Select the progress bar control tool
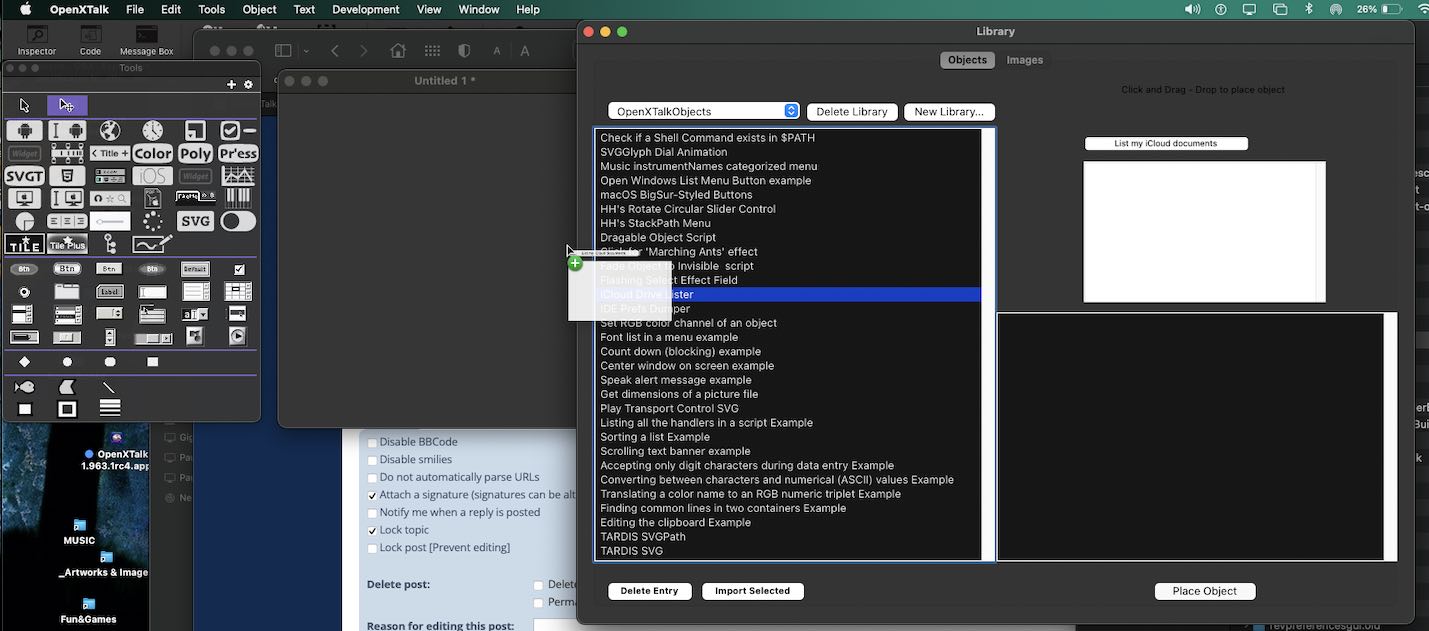The height and width of the screenshot is (631, 1429). (24, 337)
